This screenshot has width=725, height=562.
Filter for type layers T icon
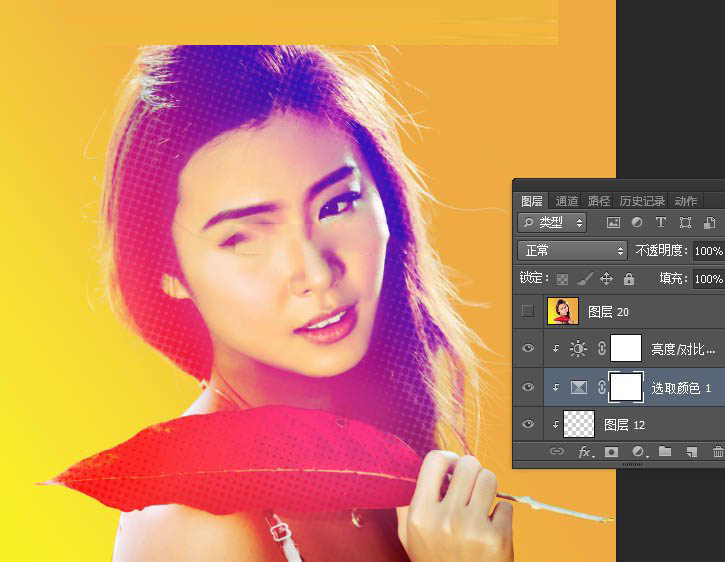[x=661, y=222]
